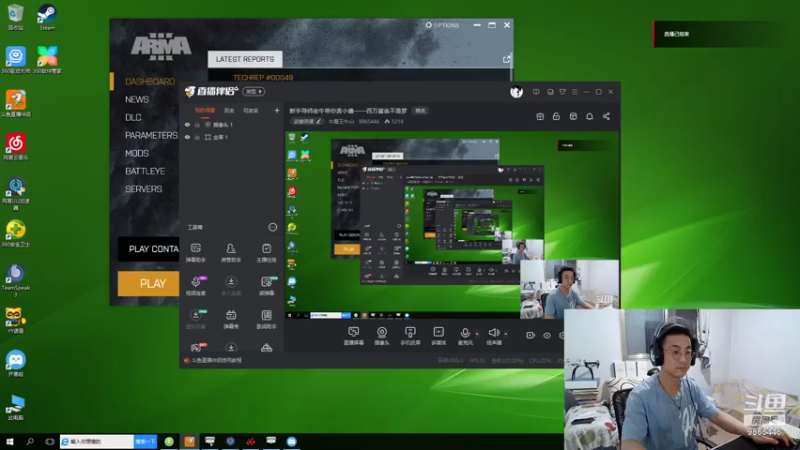Open the 读弹幕 read danmaku tool
The image size is (800, 450).
click(x=266, y=286)
